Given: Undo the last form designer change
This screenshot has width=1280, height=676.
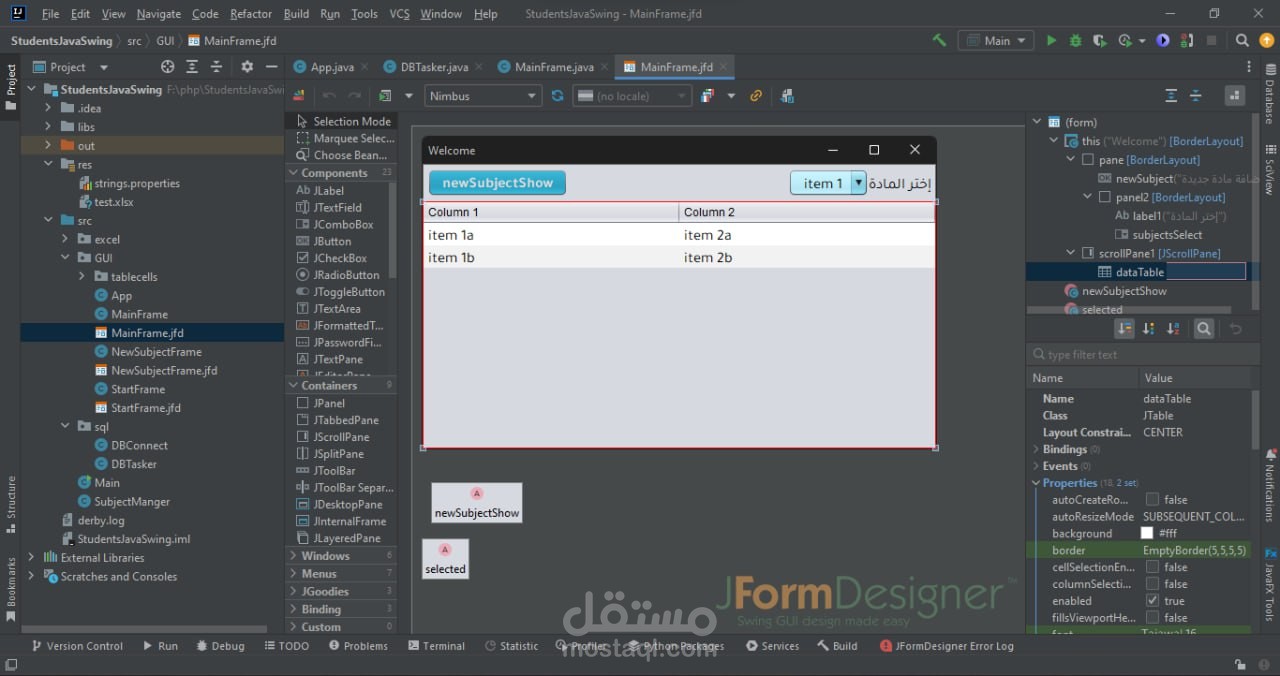Looking at the screenshot, I should coord(328,95).
